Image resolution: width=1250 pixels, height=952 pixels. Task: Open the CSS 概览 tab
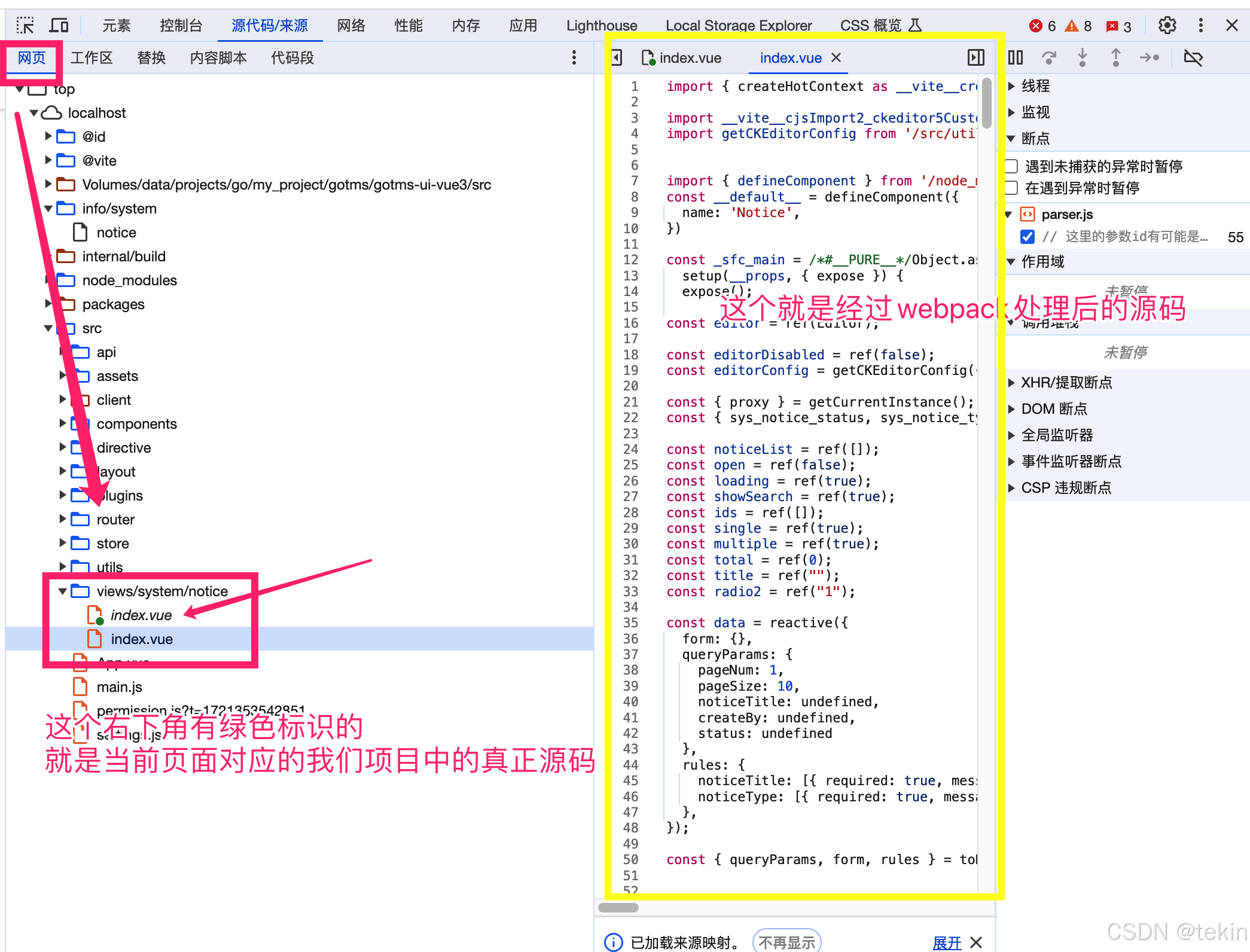click(881, 26)
